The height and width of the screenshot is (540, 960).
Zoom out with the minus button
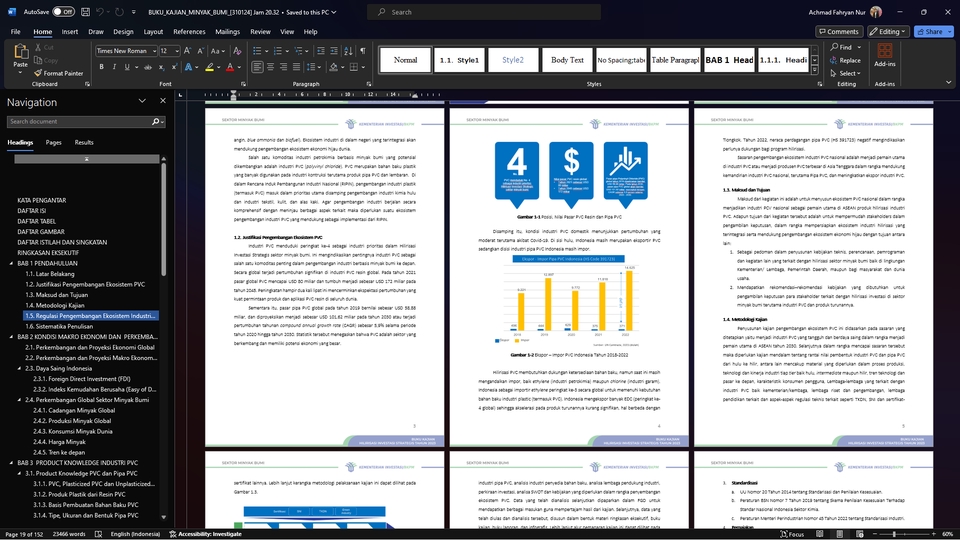874,534
